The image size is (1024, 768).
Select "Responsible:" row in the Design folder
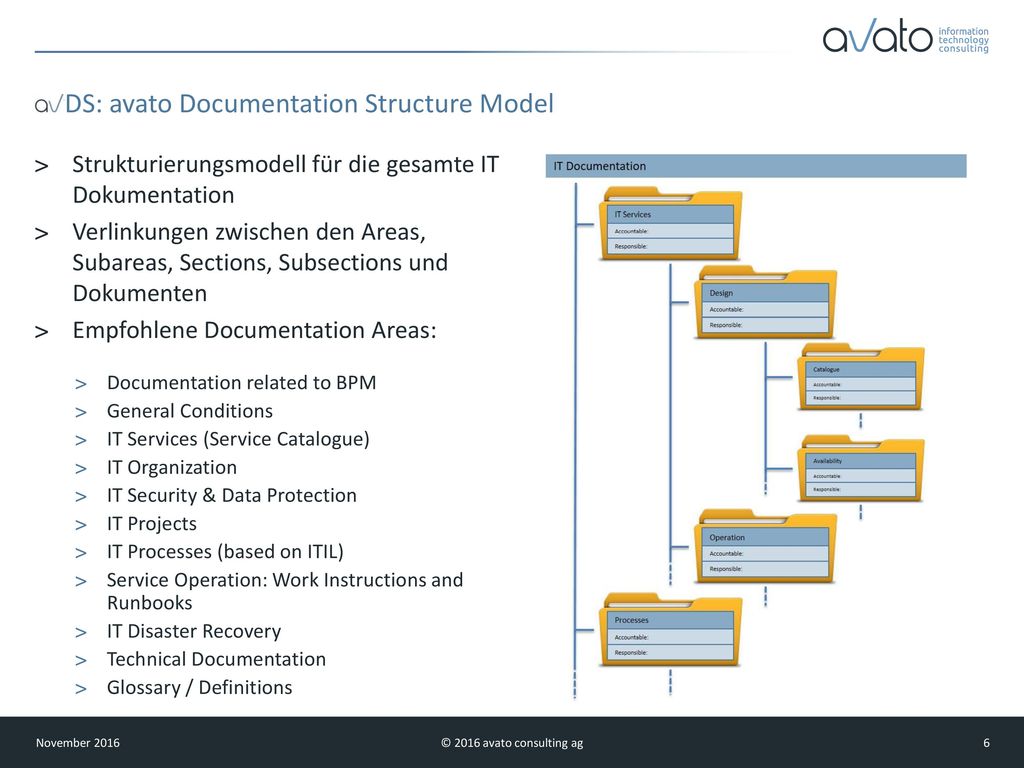765,325
